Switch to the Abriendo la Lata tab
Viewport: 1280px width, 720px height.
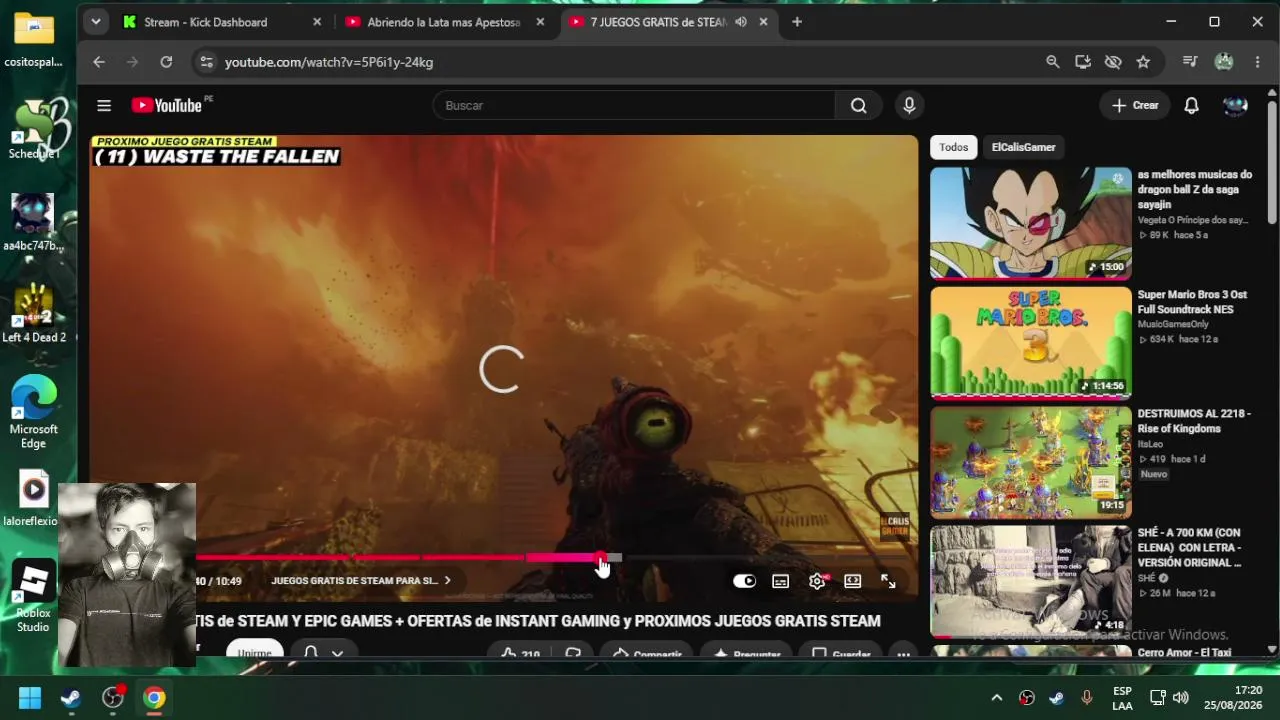[x=446, y=22]
